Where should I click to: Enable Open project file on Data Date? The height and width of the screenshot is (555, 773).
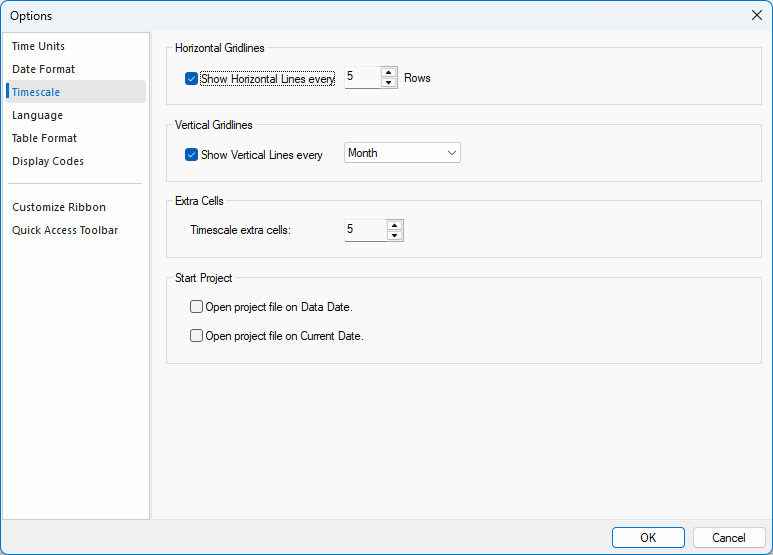click(x=196, y=307)
